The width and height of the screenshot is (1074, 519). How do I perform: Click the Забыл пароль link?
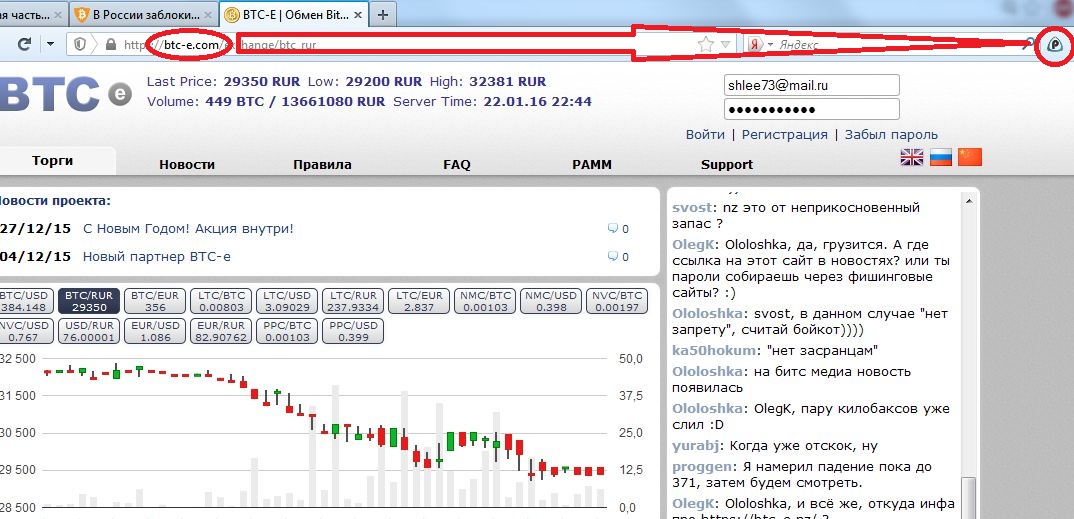point(891,135)
